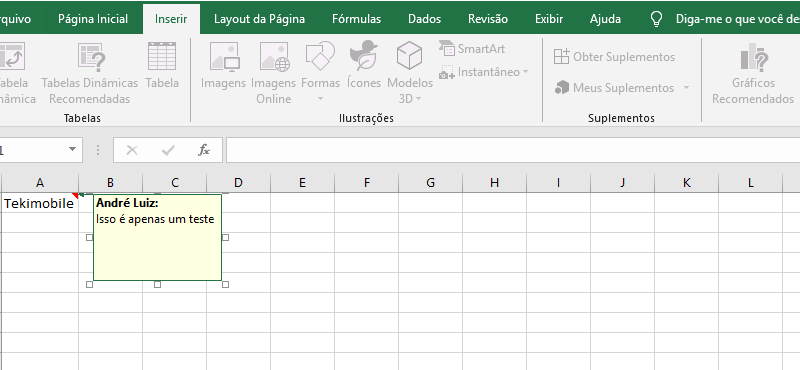Screen dimensions: 800x370
Task: Insert Tabelas Dinâmicas Recomendadas
Action: [90, 73]
